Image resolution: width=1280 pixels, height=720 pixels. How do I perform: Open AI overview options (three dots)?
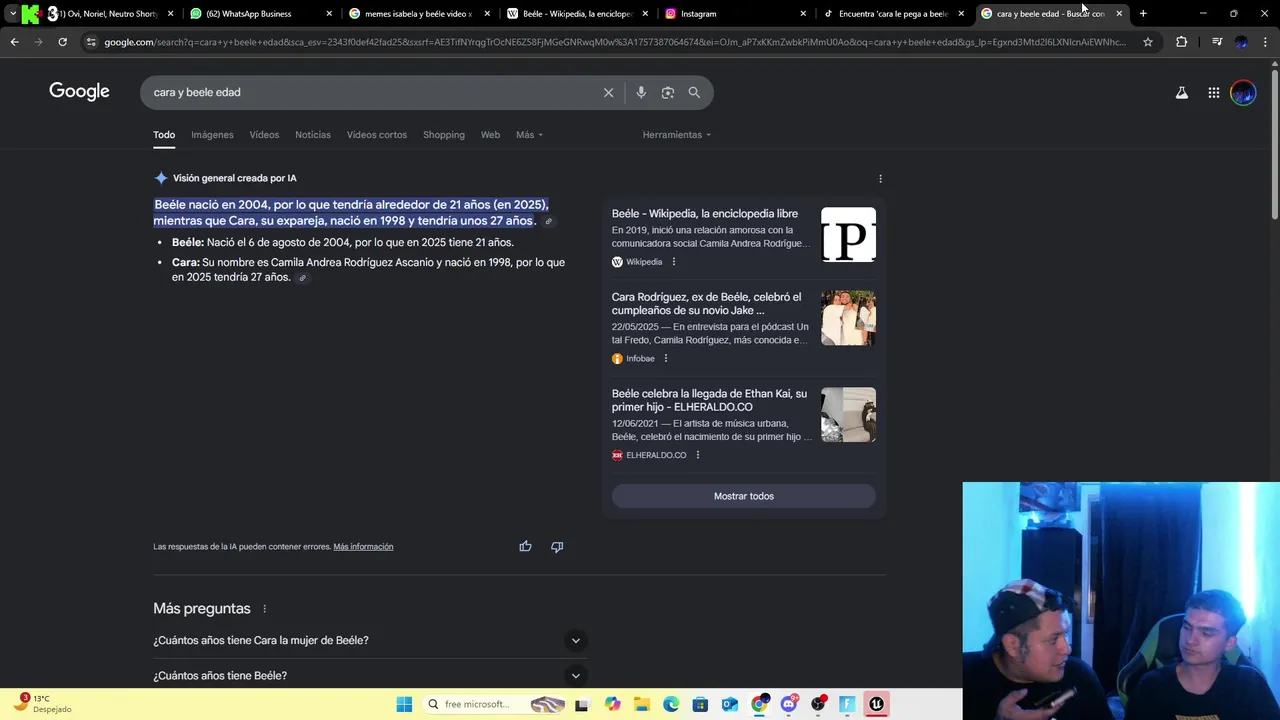880,178
